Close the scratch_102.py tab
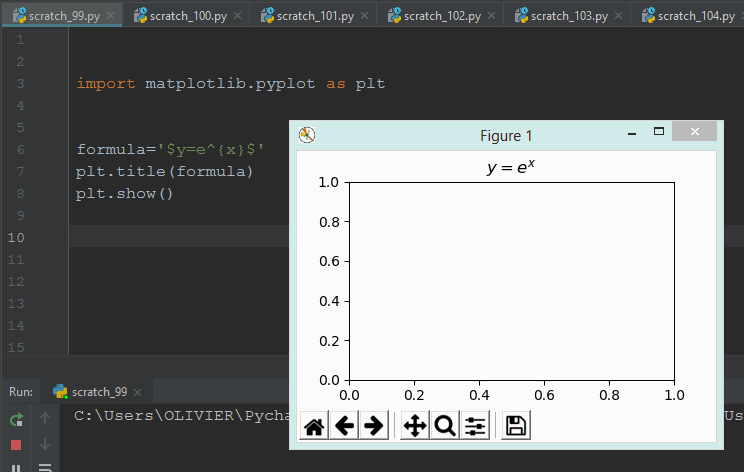Image resolution: width=744 pixels, height=472 pixels. (492, 16)
